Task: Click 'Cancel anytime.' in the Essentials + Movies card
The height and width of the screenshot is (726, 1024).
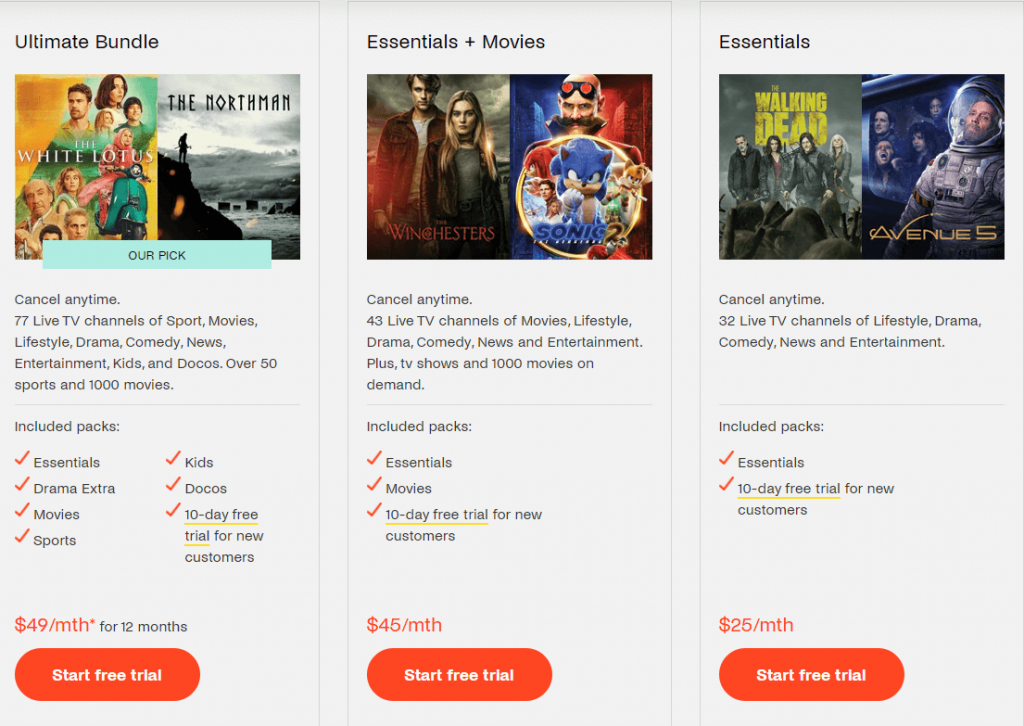Action: point(419,300)
